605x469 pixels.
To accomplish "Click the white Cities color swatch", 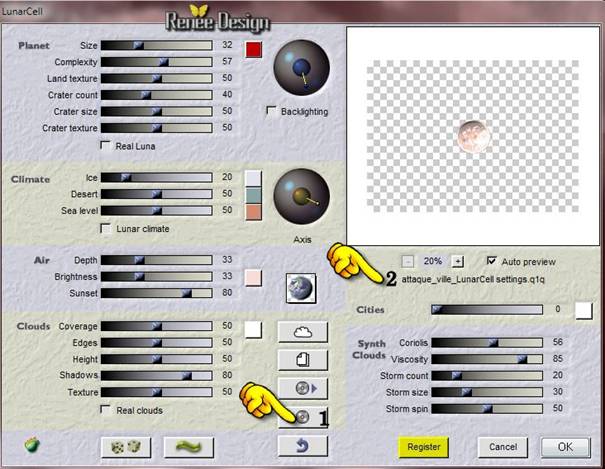I will pyautogui.click(x=584, y=310).
